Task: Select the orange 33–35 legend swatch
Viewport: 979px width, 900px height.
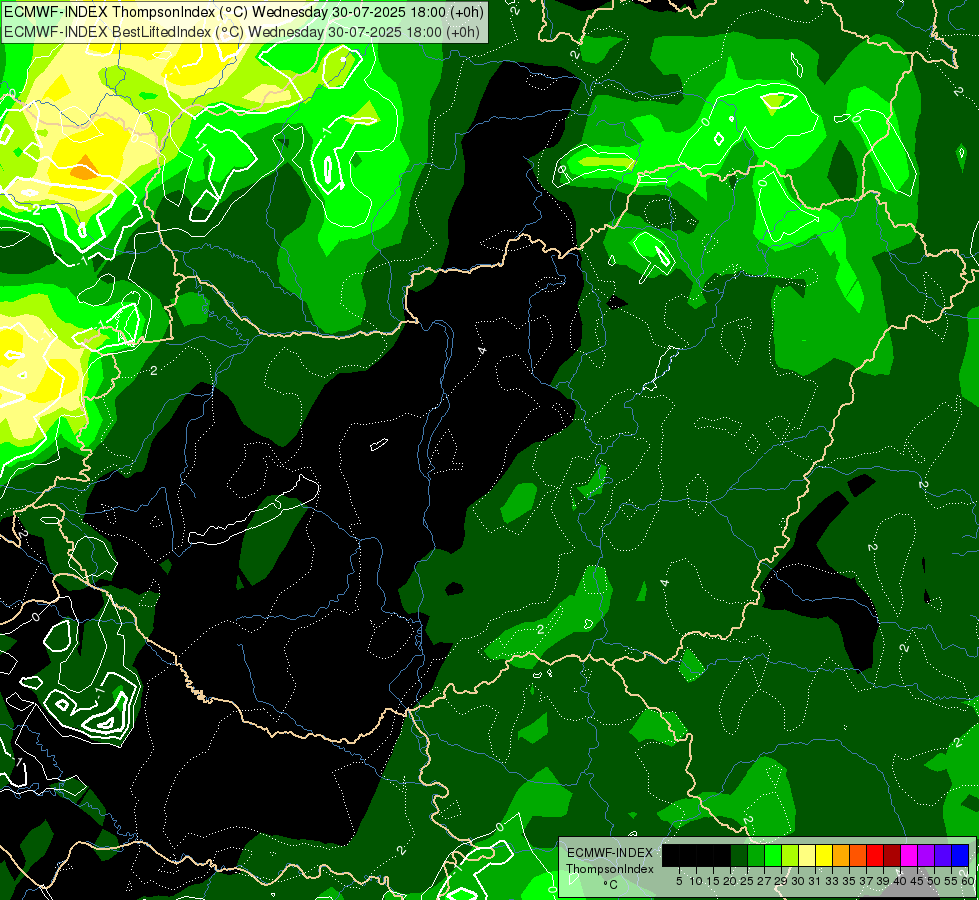Action: [841, 855]
